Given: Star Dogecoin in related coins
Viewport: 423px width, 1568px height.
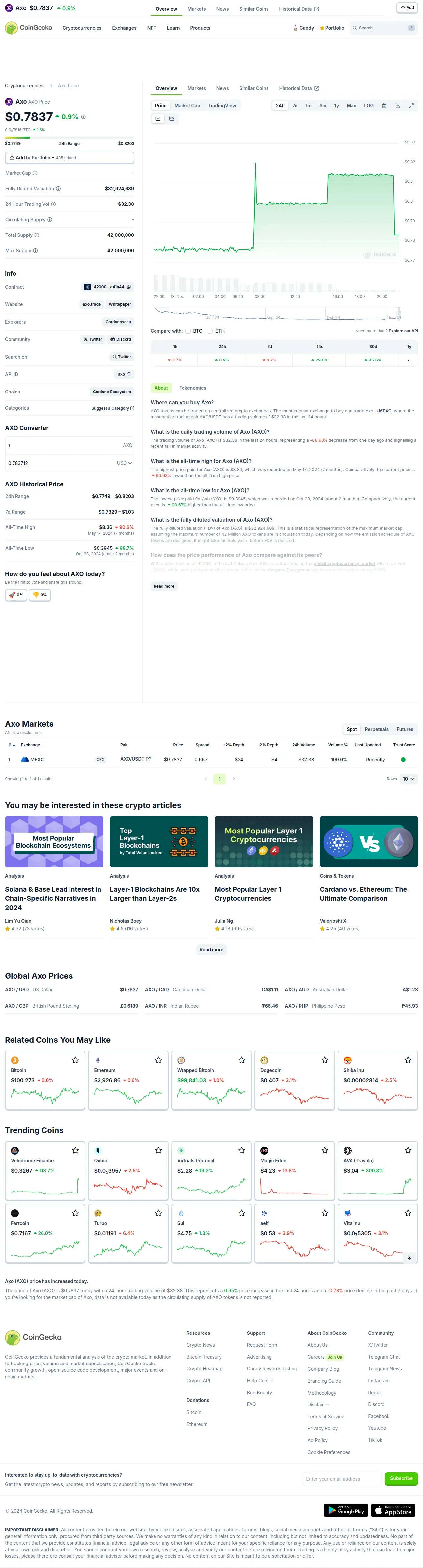Looking at the screenshot, I should click(x=324, y=1060).
